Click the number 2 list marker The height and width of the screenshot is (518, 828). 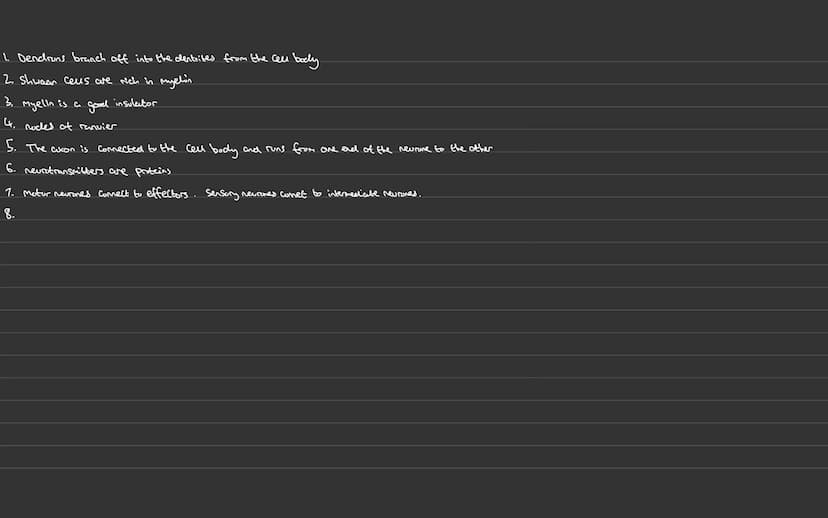tap(8, 80)
